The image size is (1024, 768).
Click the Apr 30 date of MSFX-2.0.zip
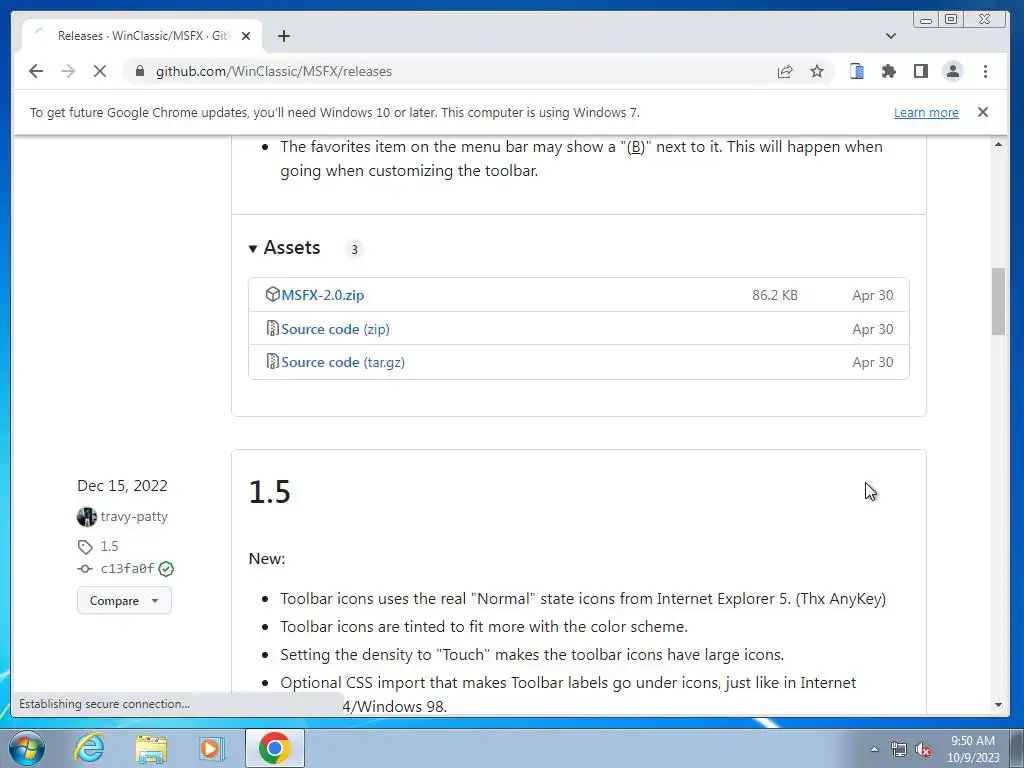pos(872,295)
